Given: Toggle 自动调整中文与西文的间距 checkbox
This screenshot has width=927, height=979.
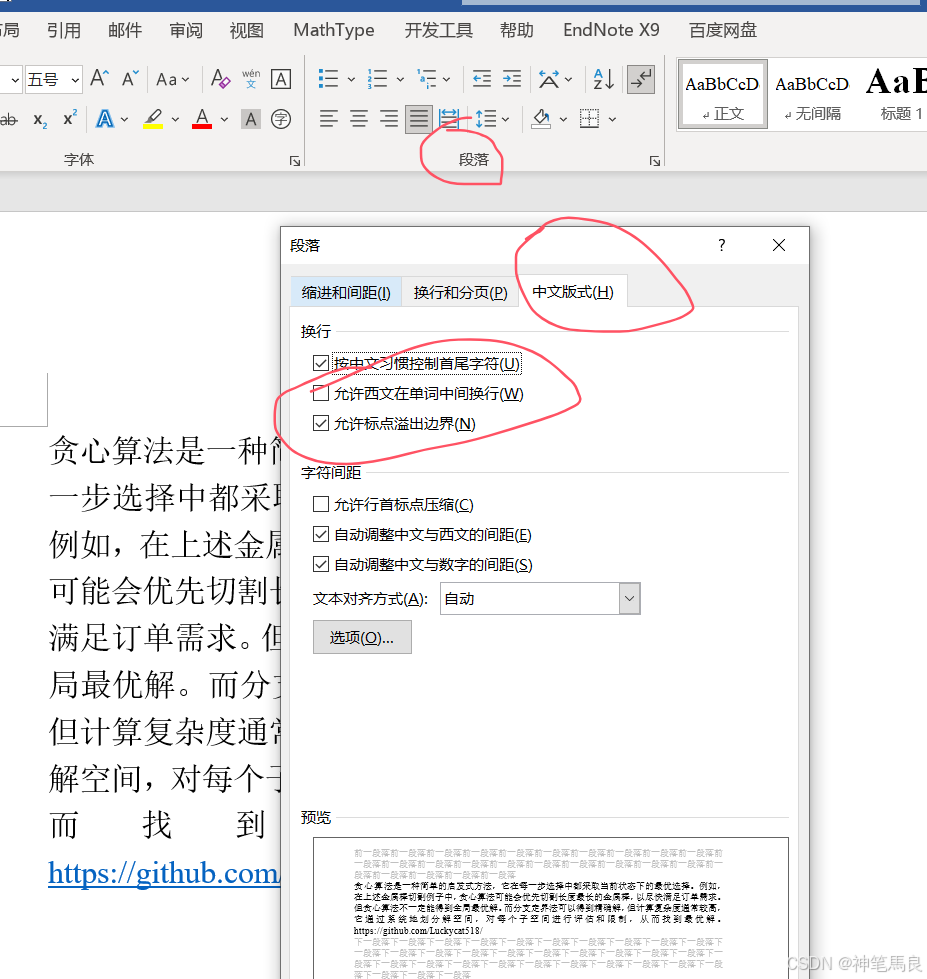Looking at the screenshot, I should pos(321,534).
